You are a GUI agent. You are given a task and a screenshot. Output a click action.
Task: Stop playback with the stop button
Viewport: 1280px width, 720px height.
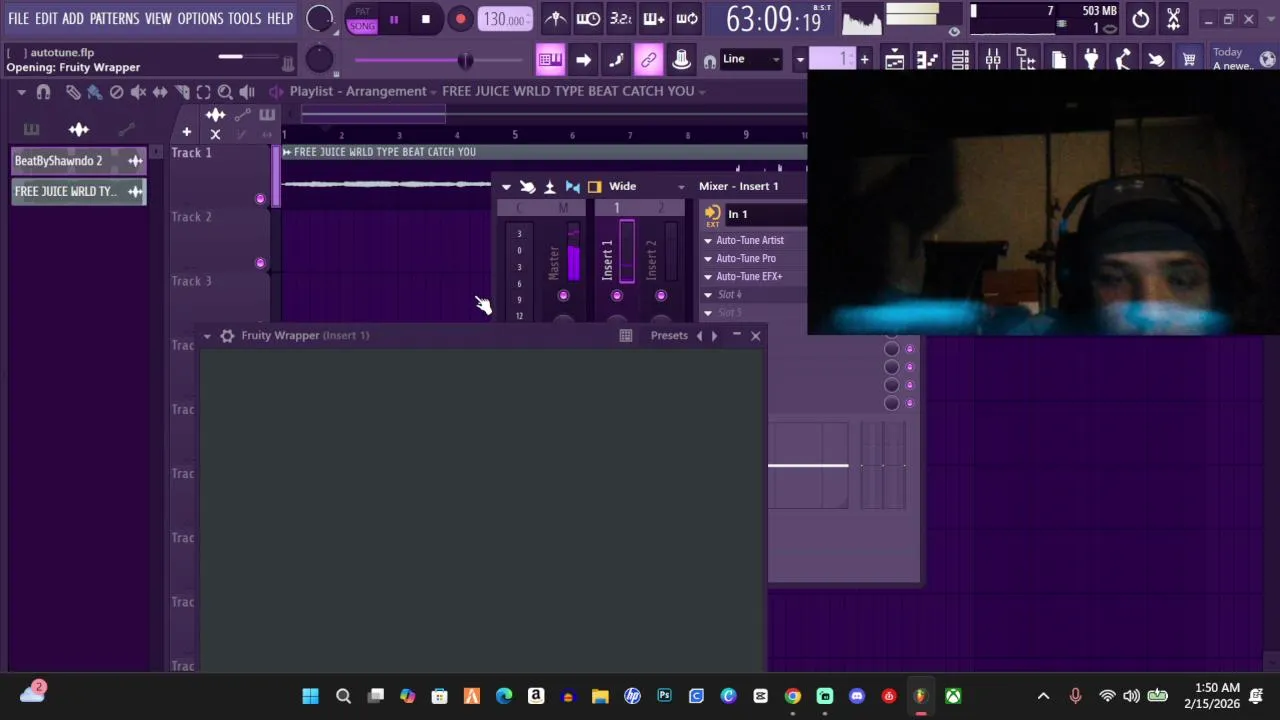[x=426, y=19]
